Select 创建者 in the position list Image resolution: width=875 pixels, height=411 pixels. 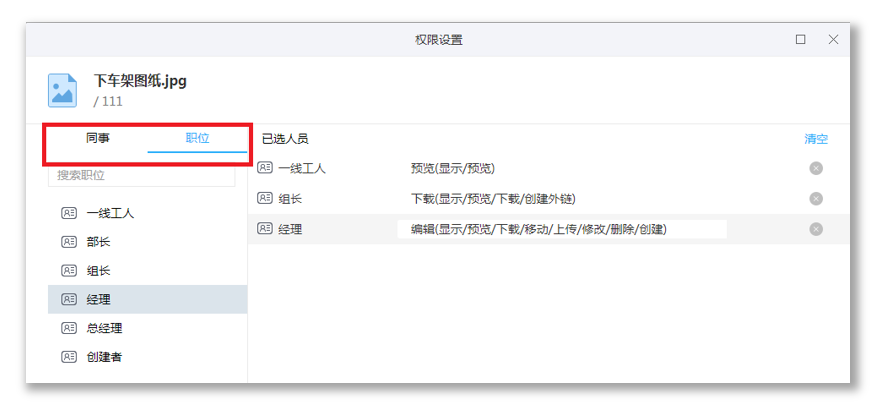148,357
